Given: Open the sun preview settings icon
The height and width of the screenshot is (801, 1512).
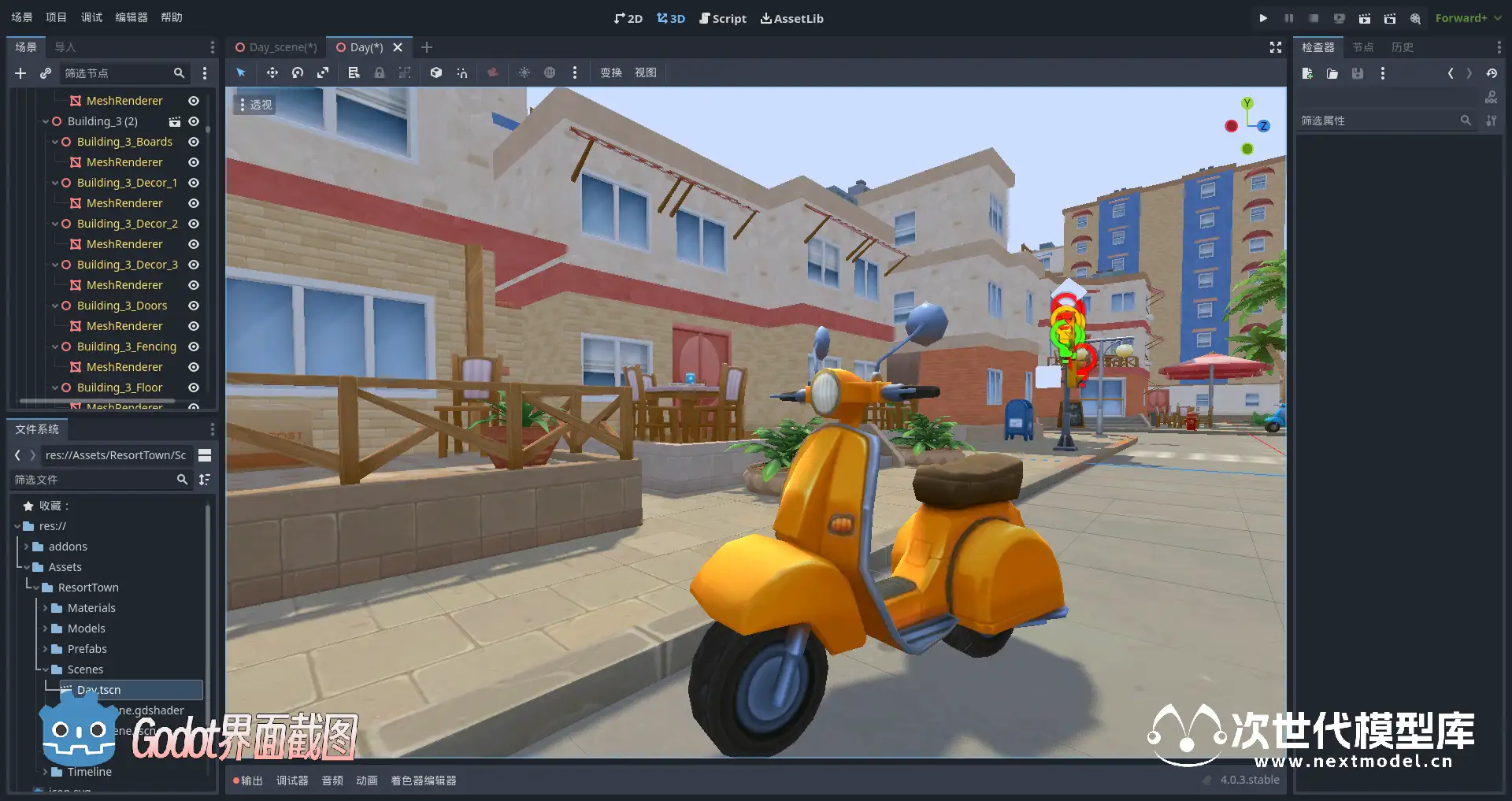Looking at the screenshot, I should click(524, 72).
